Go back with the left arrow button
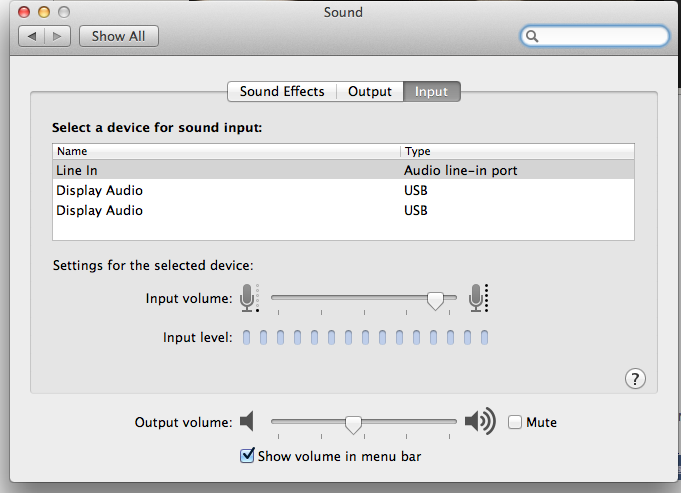The width and height of the screenshot is (681, 493). (31, 36)
